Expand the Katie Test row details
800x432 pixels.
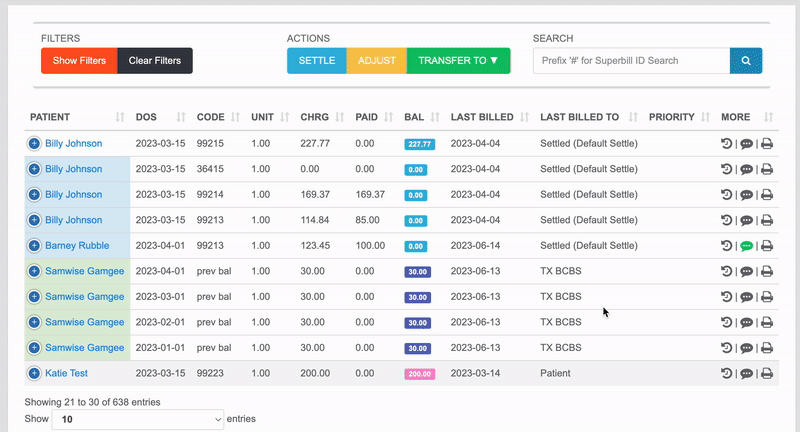coord(34,373)
